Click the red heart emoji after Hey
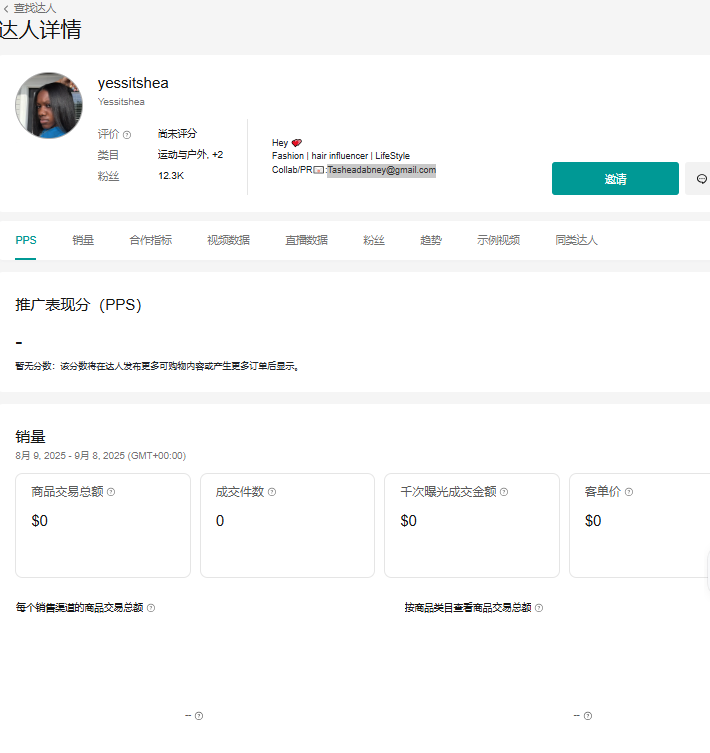 297,143
